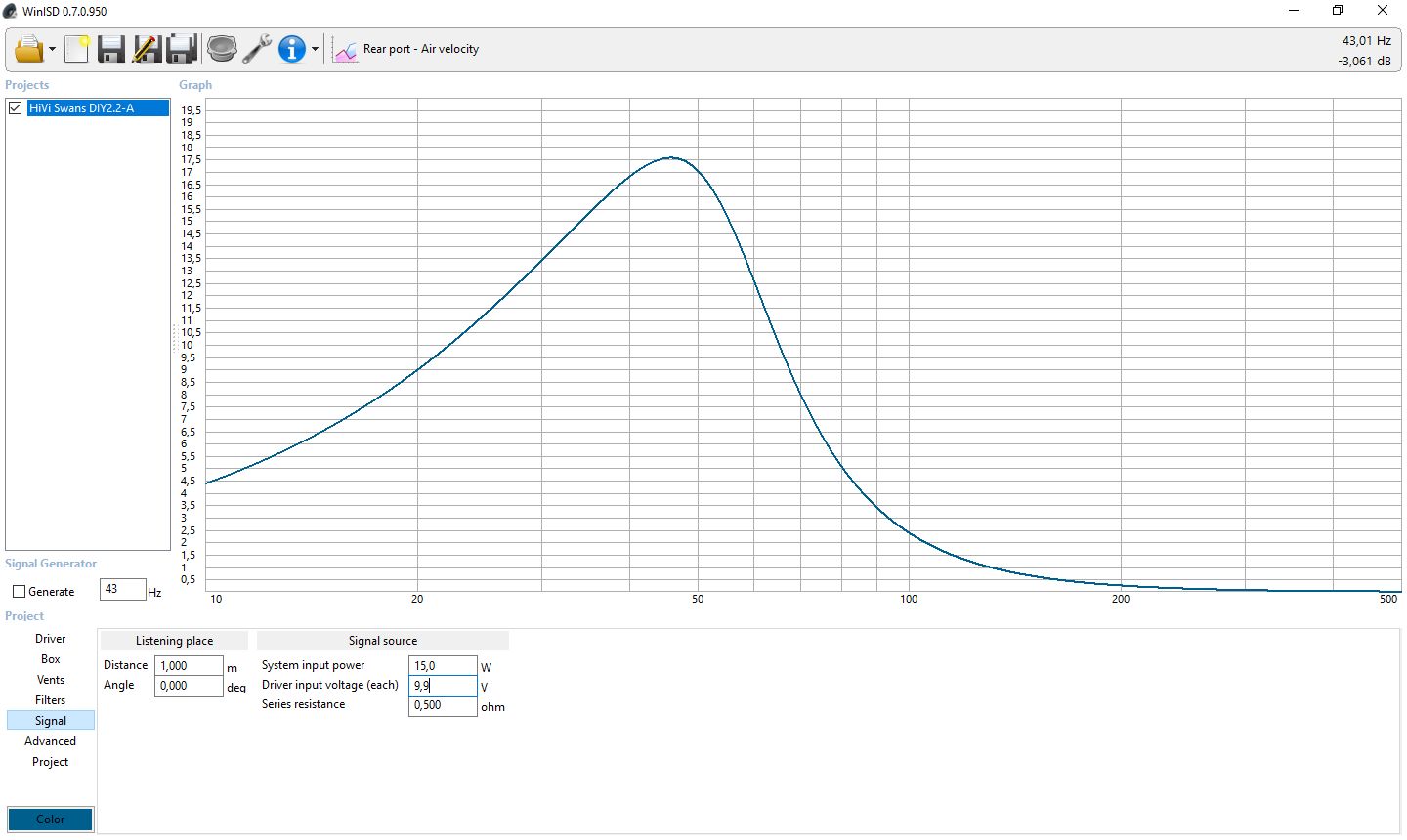Create a new project

[x=76, y=49]
